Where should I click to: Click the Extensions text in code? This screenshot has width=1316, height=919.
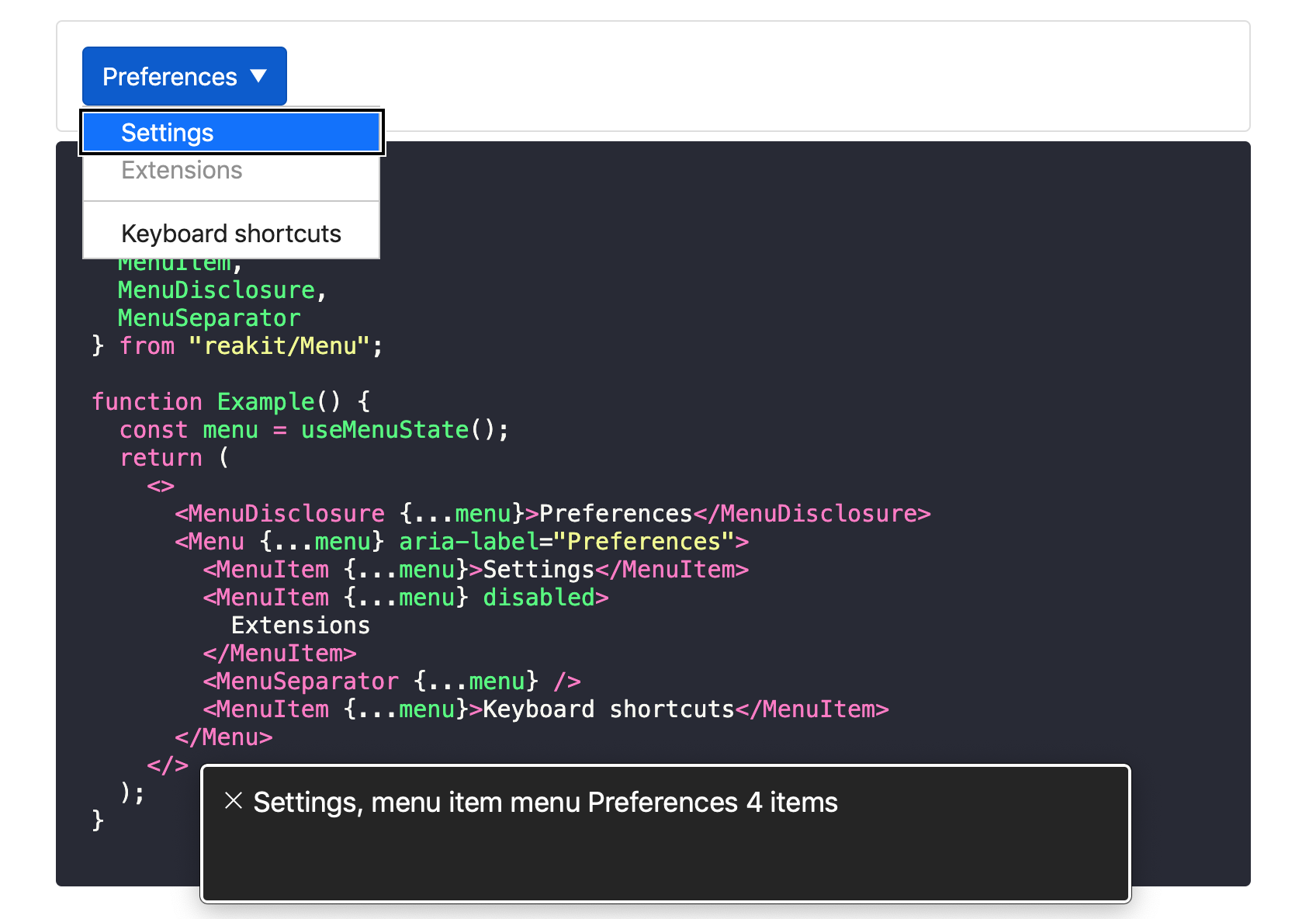click(x=301, y=626)
